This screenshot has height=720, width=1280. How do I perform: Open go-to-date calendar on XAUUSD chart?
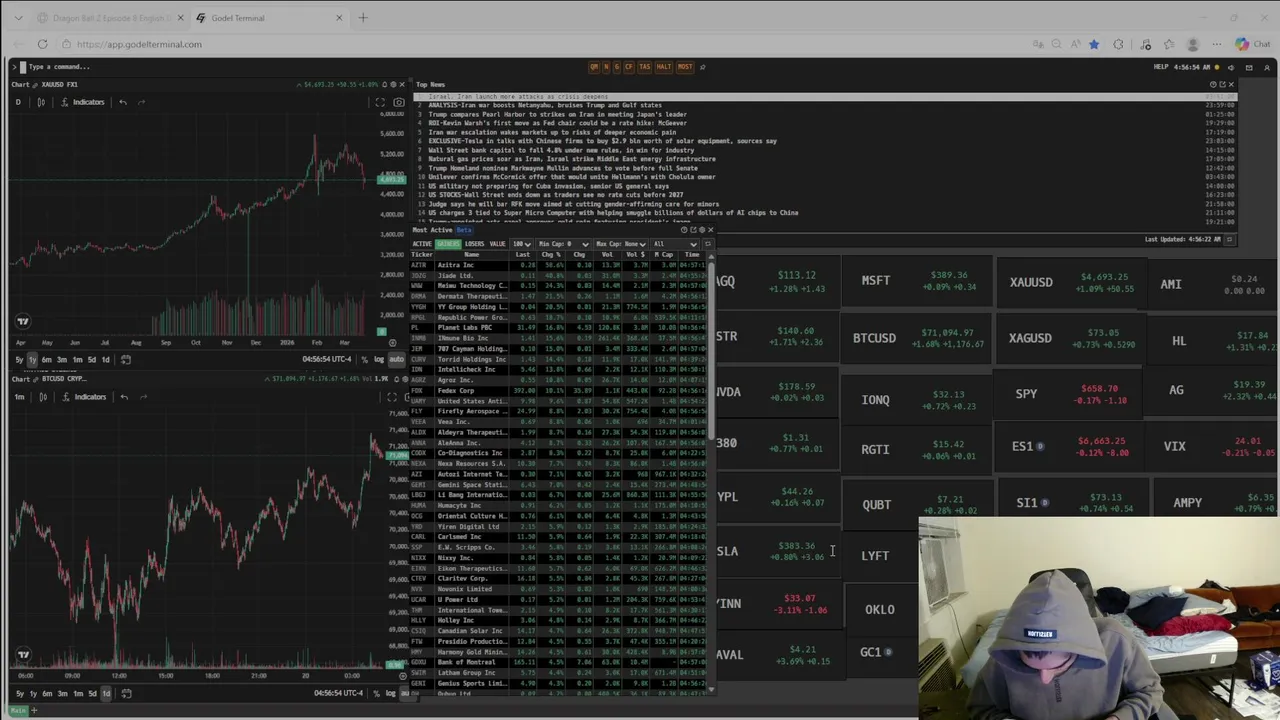[126, 360]
